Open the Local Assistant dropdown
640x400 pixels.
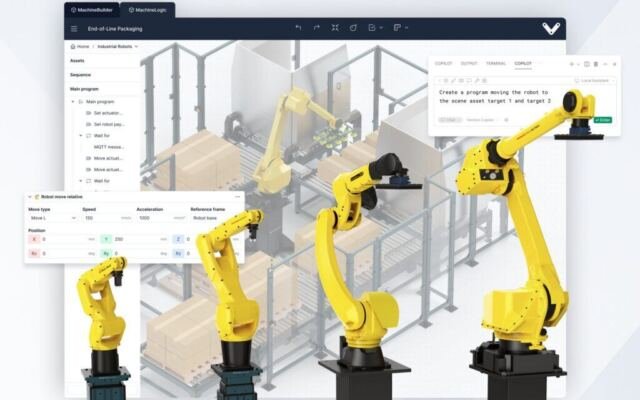coord(595,81)
